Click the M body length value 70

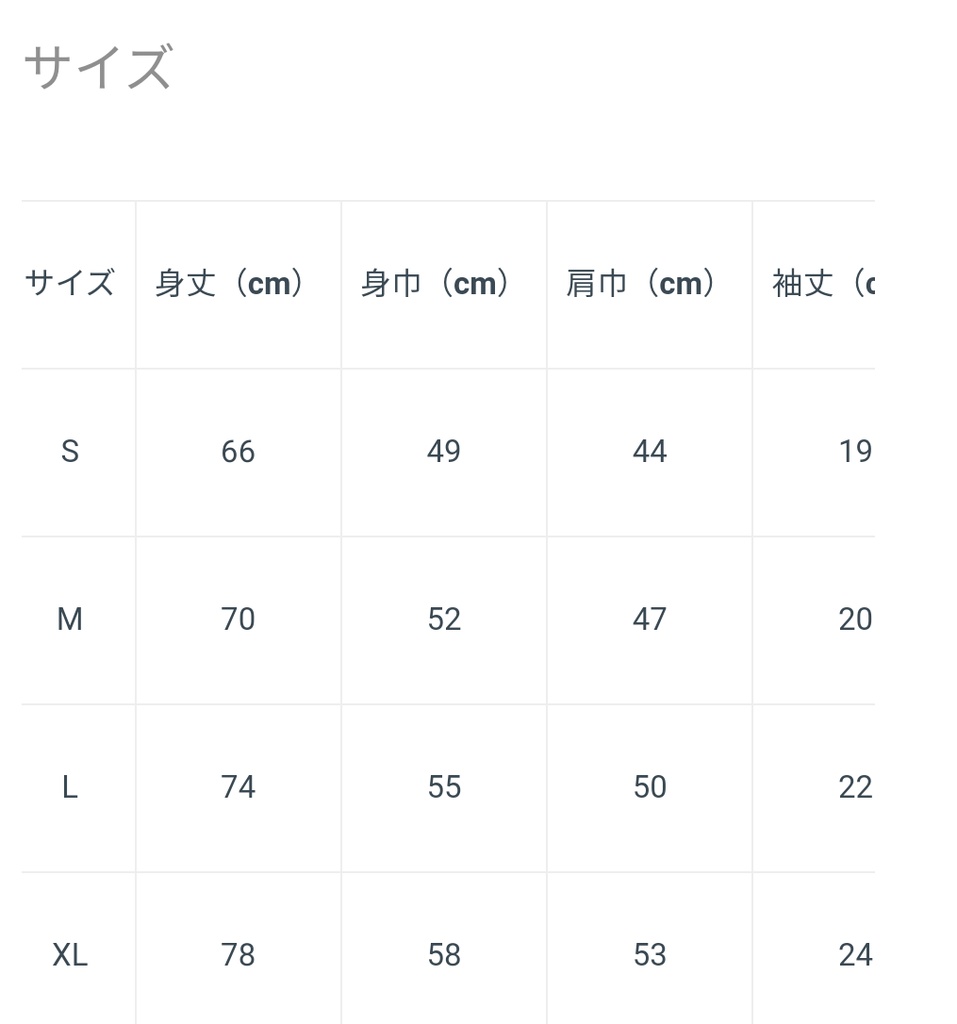click(x=238, y=620)
